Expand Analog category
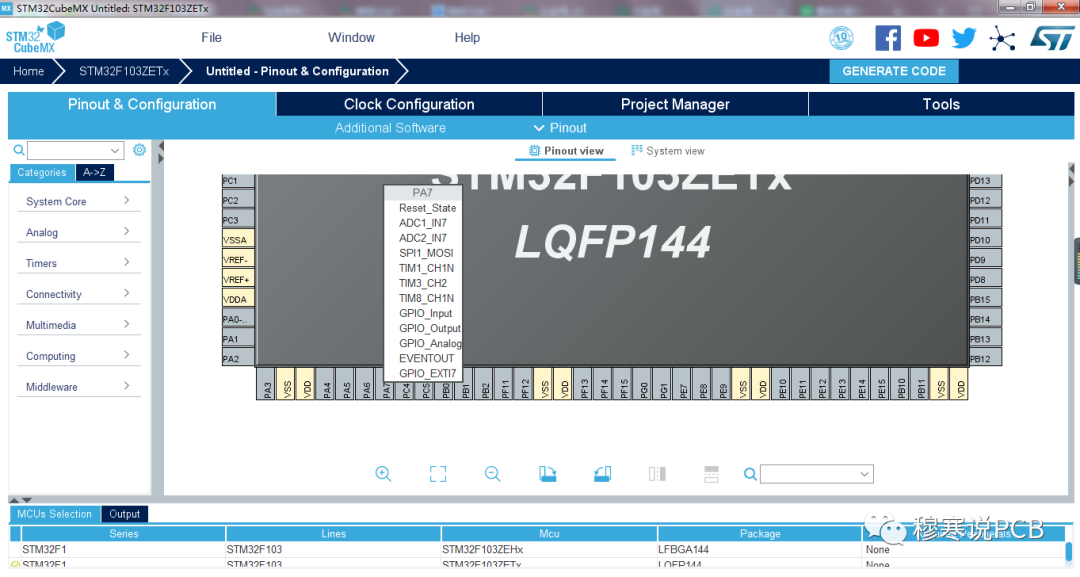1080x577 pixels. point(79,232)
